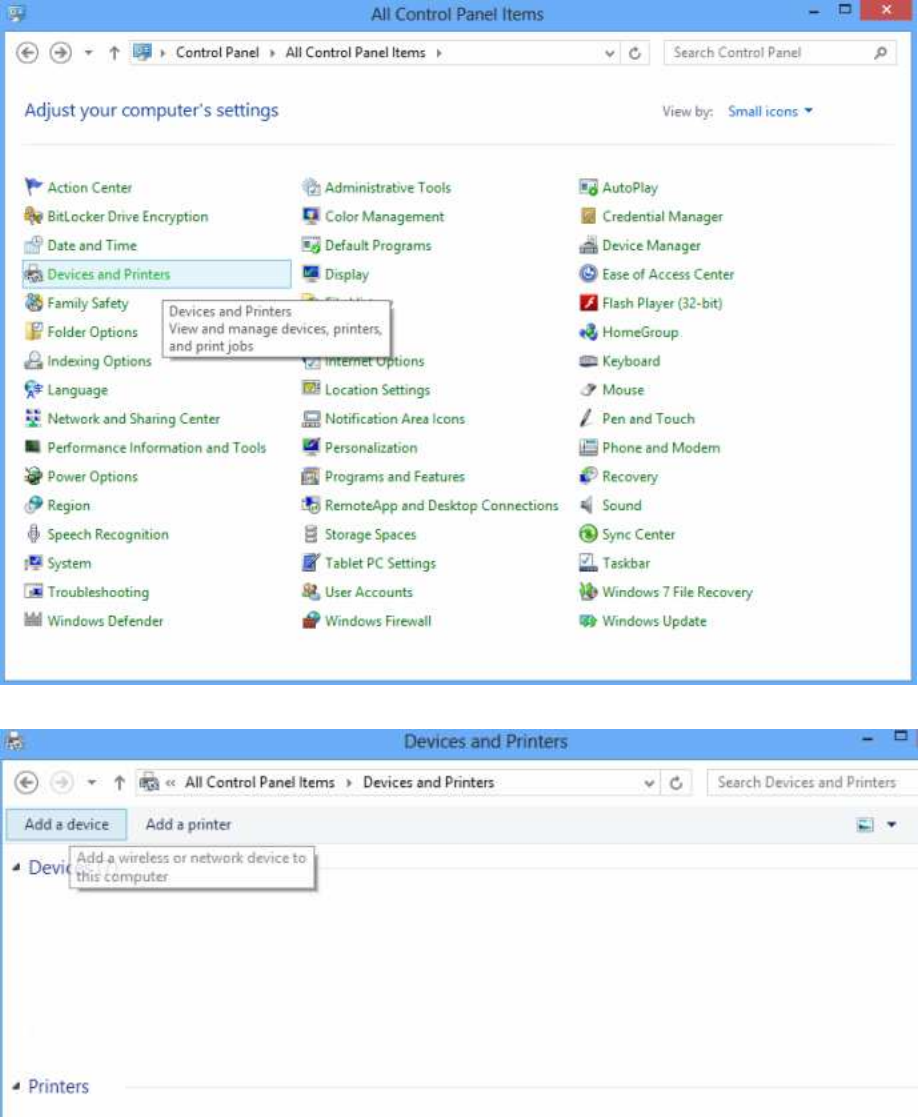Open the Power Options icon
Viewport: 918px width, 1117px height.
point(33,477)
